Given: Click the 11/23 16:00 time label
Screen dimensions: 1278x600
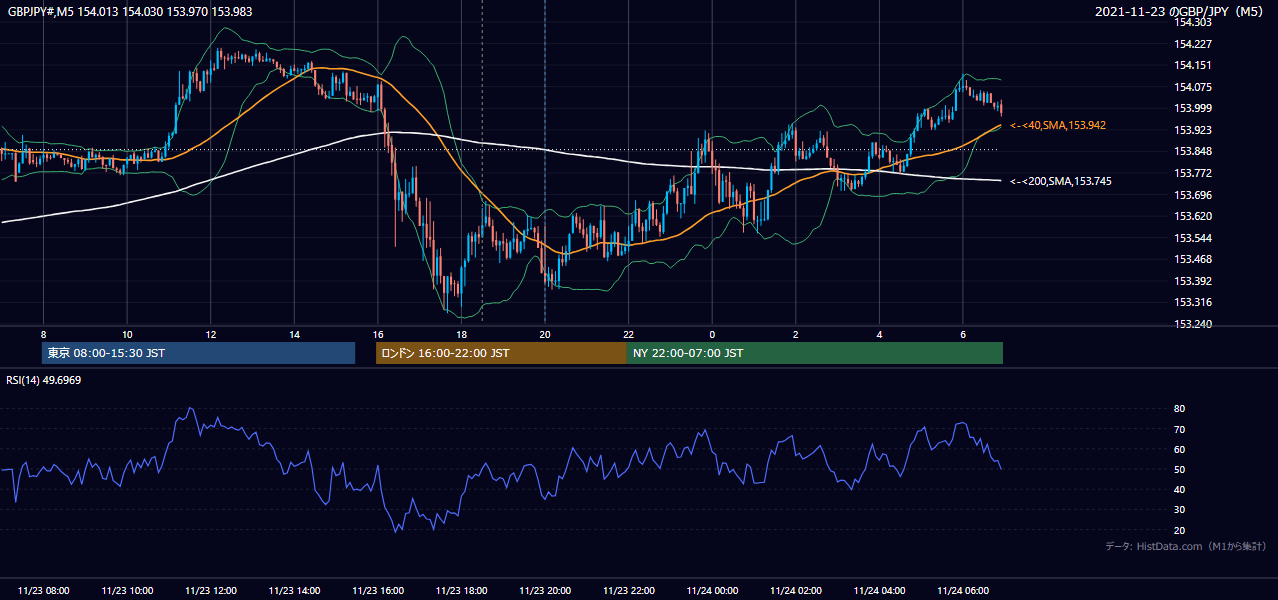Looking at the screenshot, I should [x=377, y=591].
